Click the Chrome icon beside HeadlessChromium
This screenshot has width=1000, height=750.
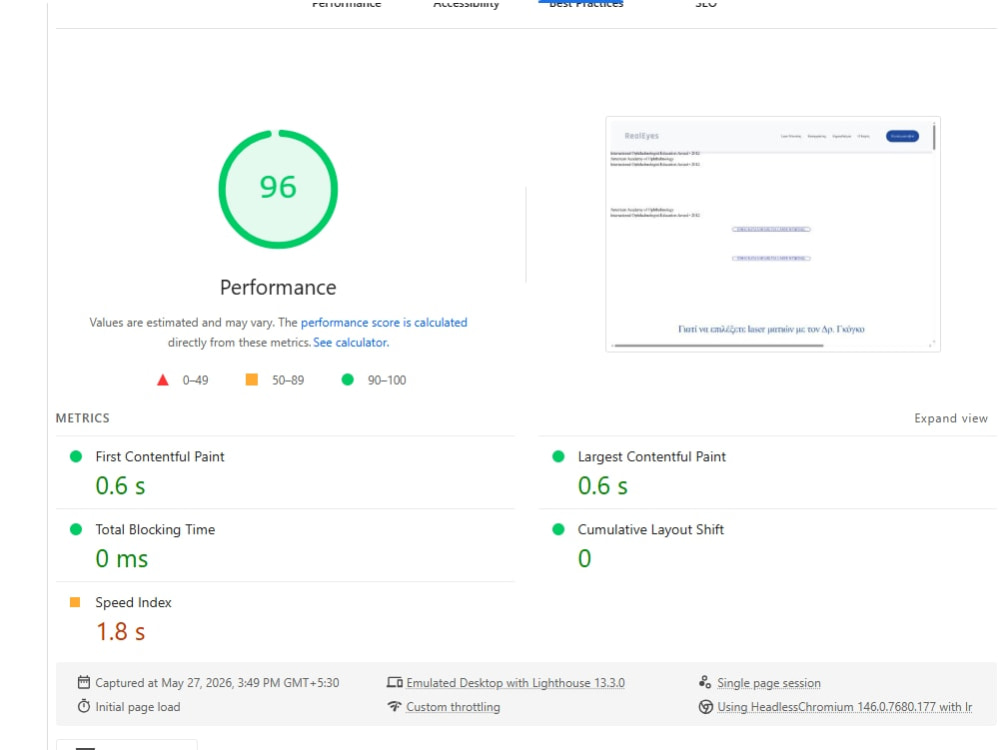[705, 707]
